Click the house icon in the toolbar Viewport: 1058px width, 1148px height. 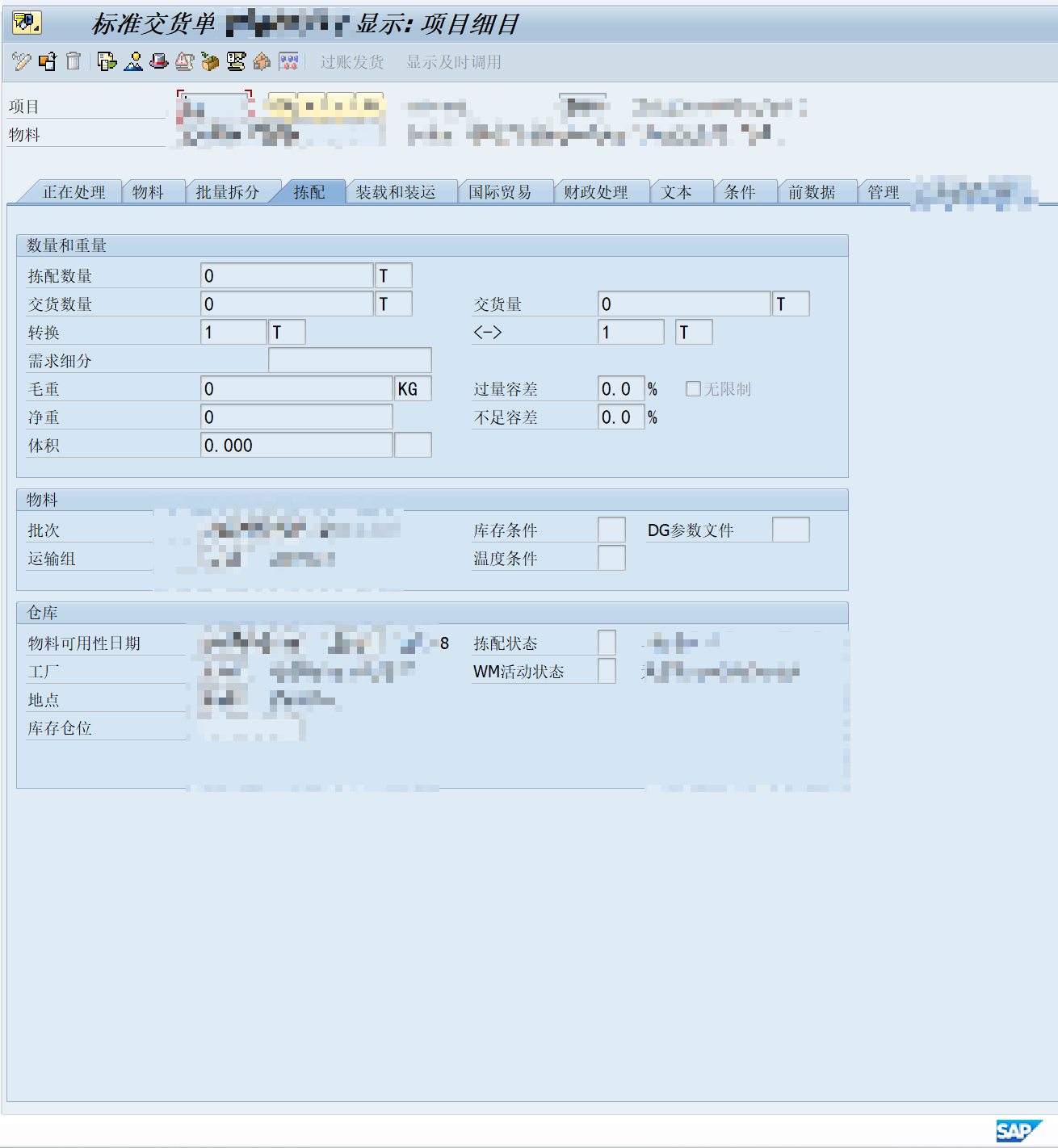tap(262, 61)
